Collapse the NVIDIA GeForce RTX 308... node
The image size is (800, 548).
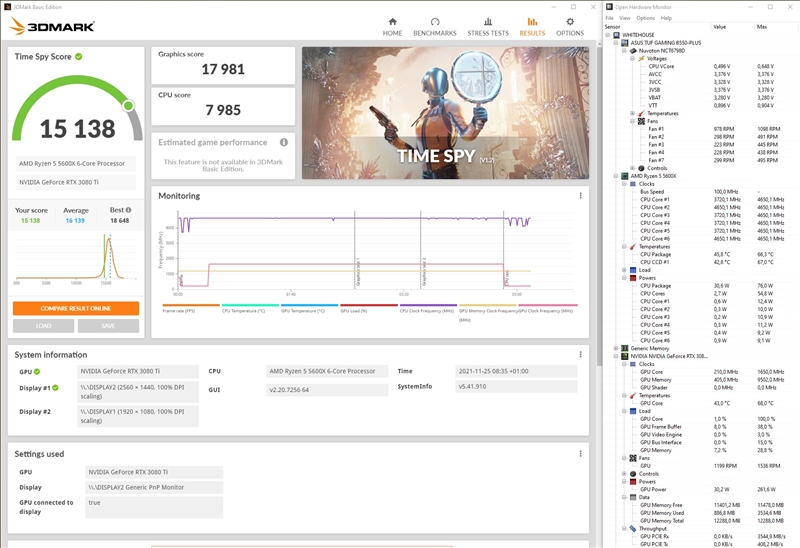[616, 356]
